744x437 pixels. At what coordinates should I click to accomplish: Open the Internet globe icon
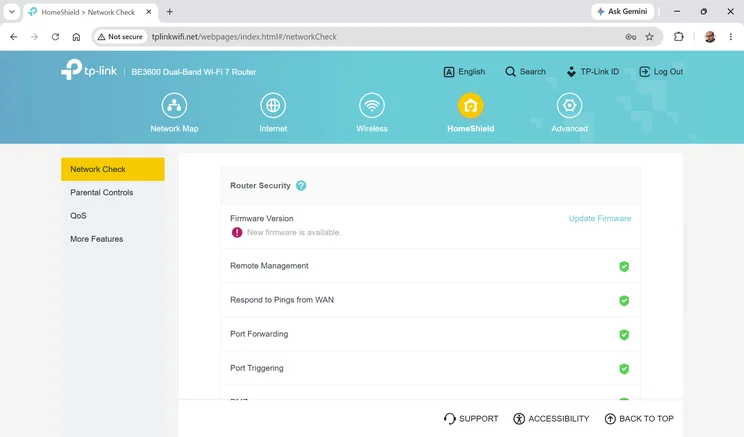273,105
